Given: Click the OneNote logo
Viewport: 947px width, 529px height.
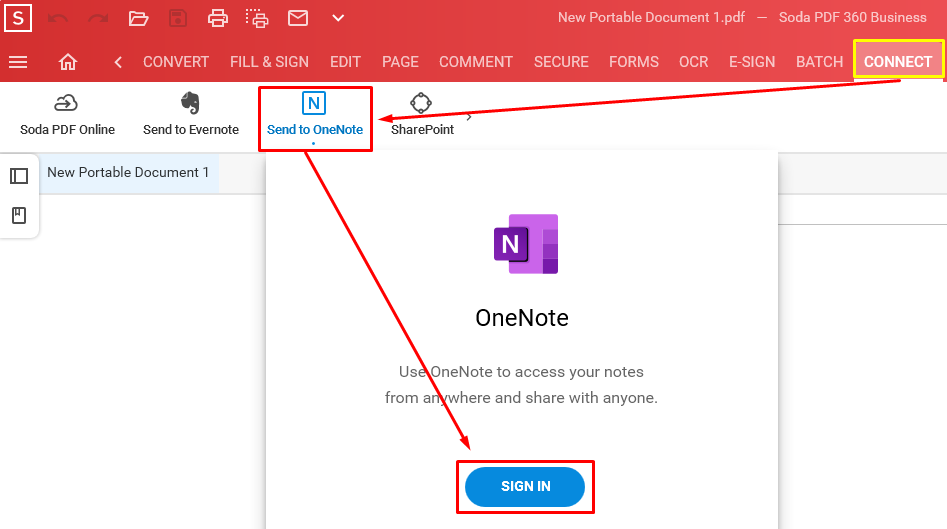Looking at the screenshot, I should point(526,244).
